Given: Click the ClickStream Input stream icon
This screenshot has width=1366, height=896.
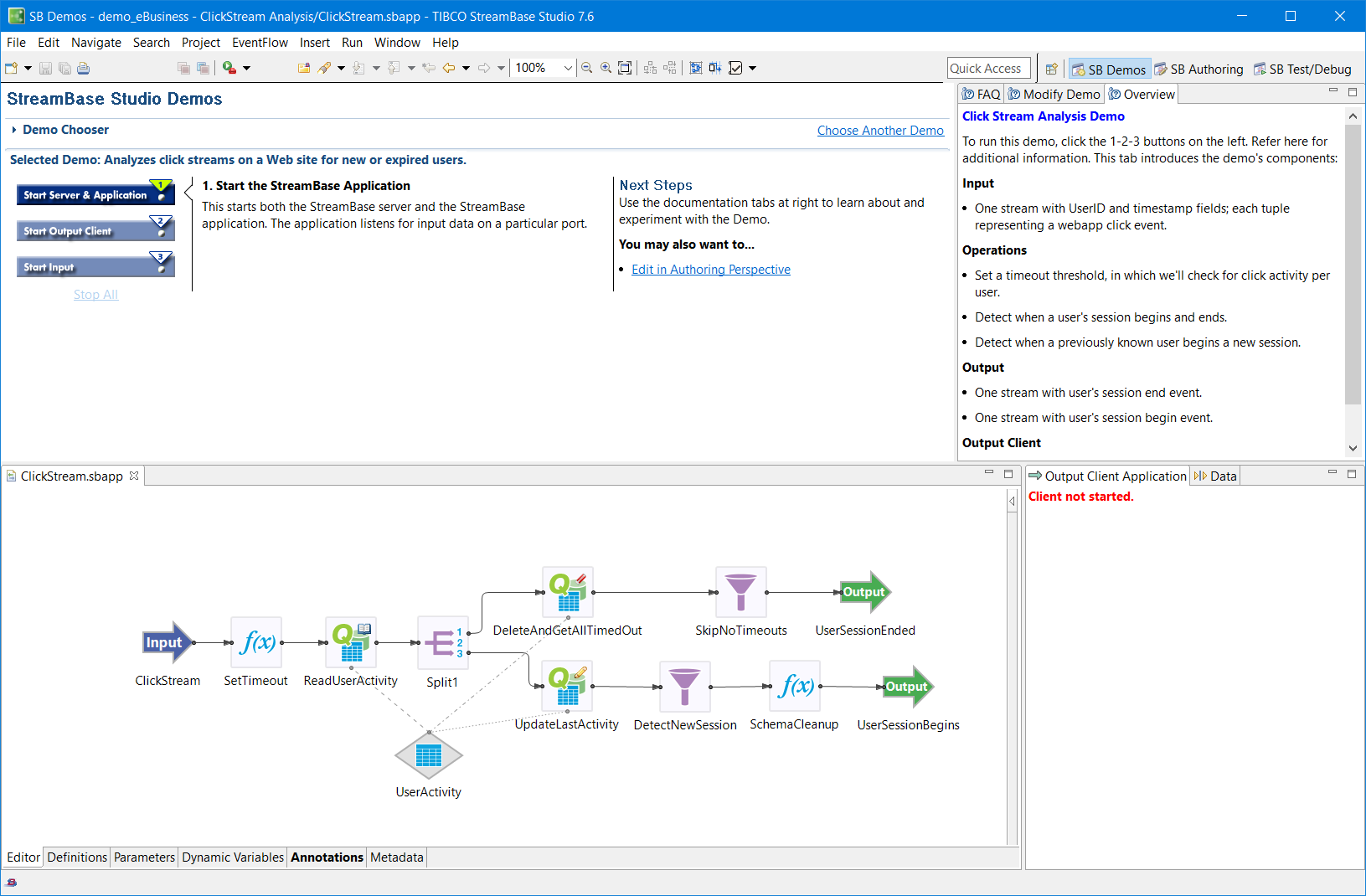Looking at the screenshot, I should pyautogui.click(x=167, y=642).
